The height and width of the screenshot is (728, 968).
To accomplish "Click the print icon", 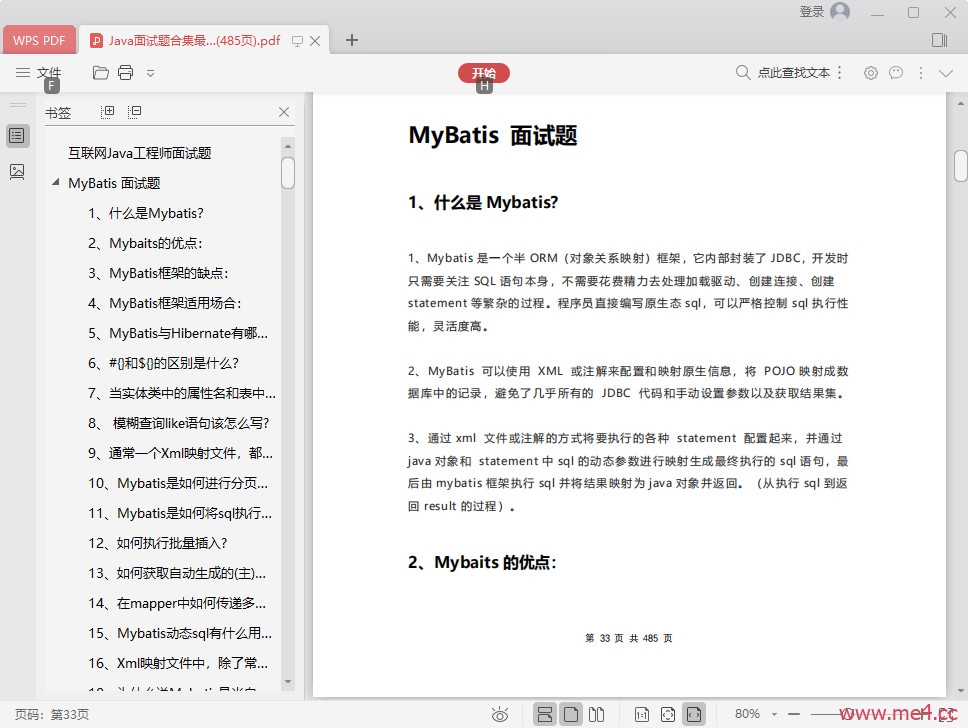I will click(125, 73).
